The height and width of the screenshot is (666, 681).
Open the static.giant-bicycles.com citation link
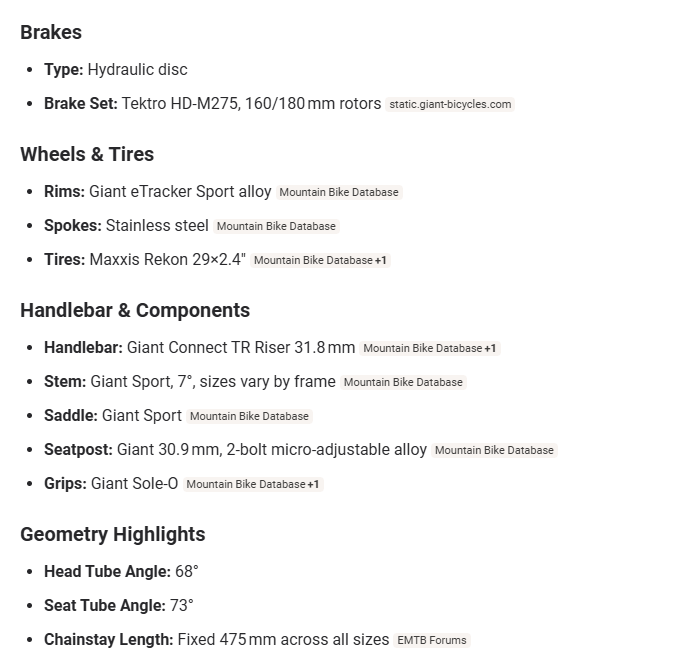pos(450,104)
